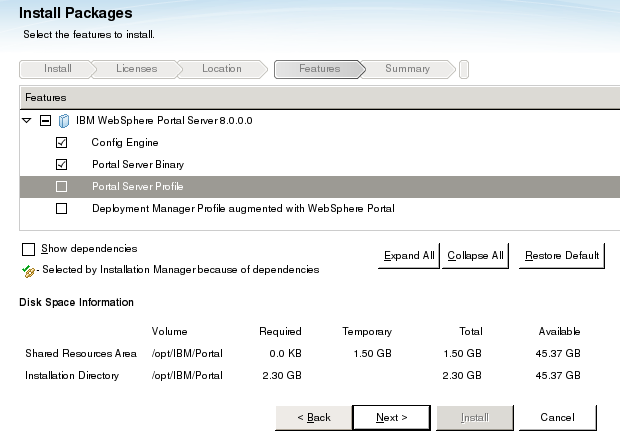Click the Expand All button

click(409, 256)
